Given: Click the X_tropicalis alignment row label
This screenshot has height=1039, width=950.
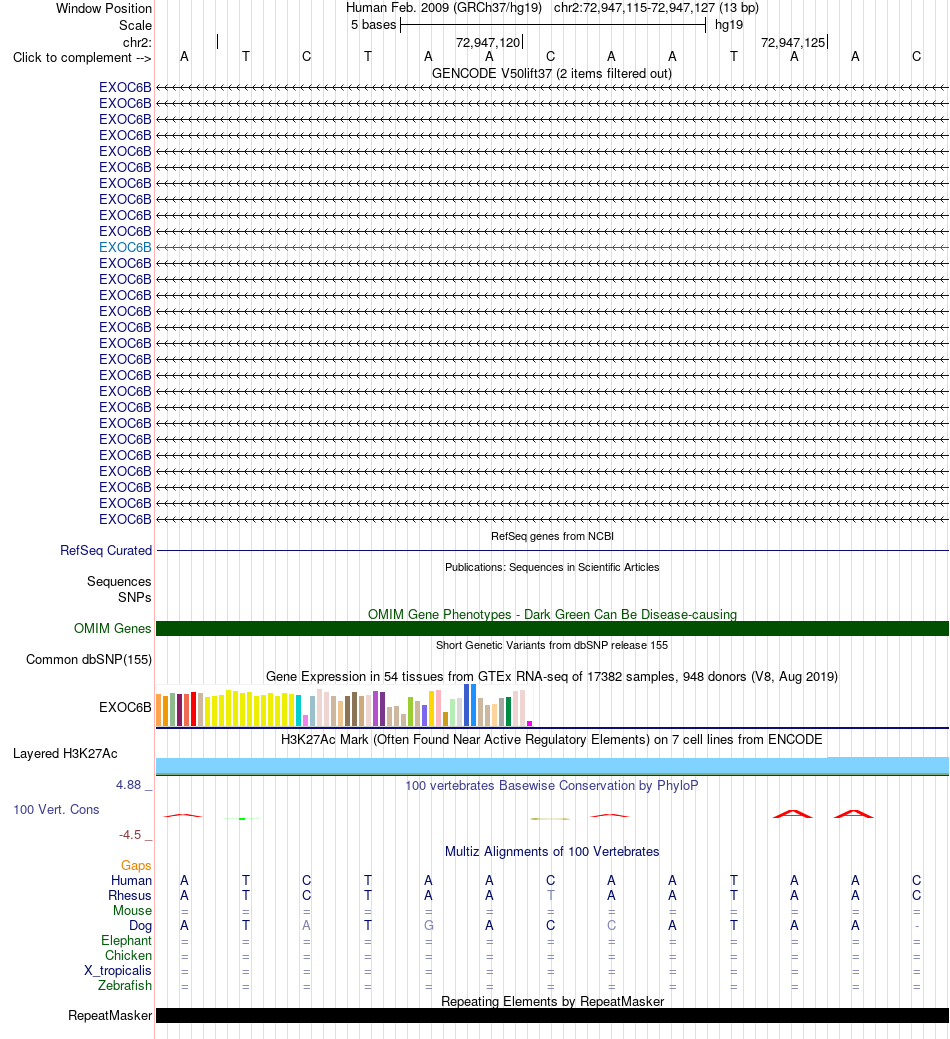Looking at the screenshot, I should [x=118, y=971].
